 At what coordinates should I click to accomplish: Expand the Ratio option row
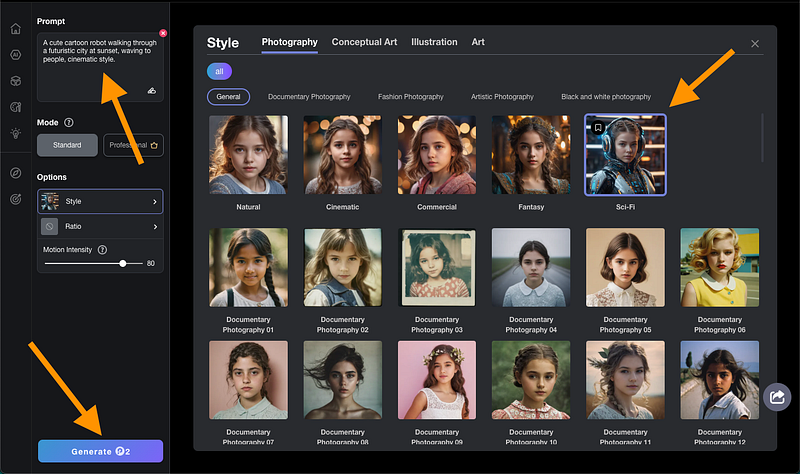[100, 227]
